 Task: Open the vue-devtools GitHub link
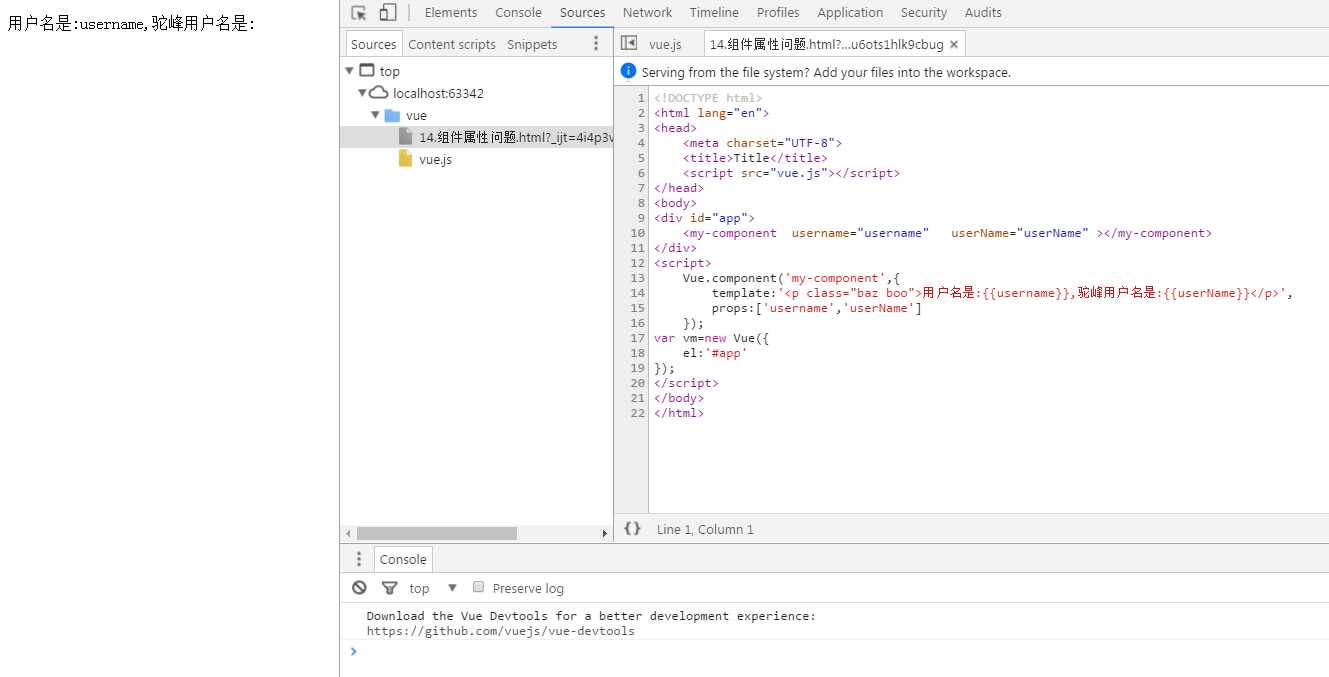coord(500,631)
